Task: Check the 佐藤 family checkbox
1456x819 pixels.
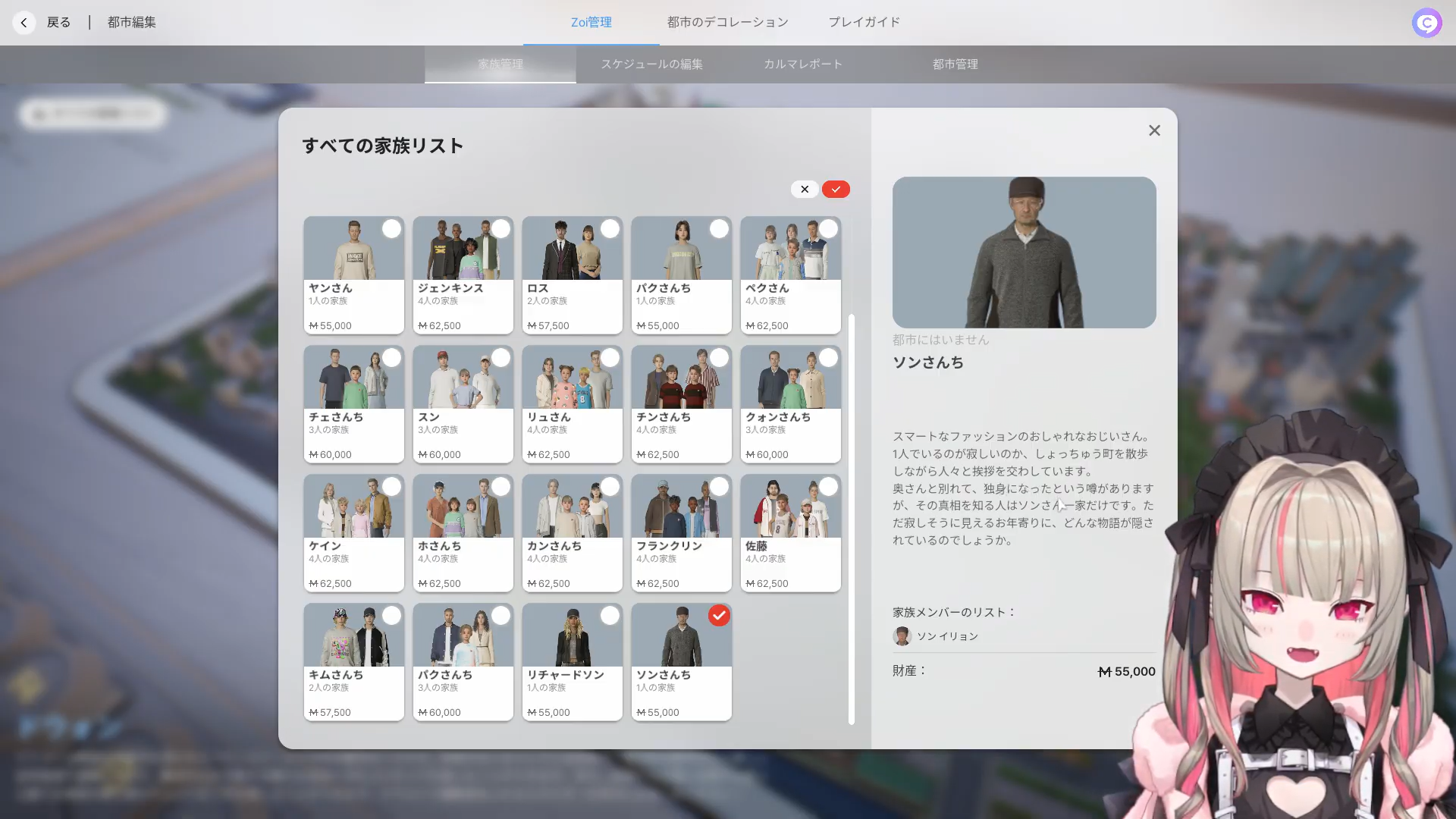Action: pyautogui.click(x=828, y=487)
